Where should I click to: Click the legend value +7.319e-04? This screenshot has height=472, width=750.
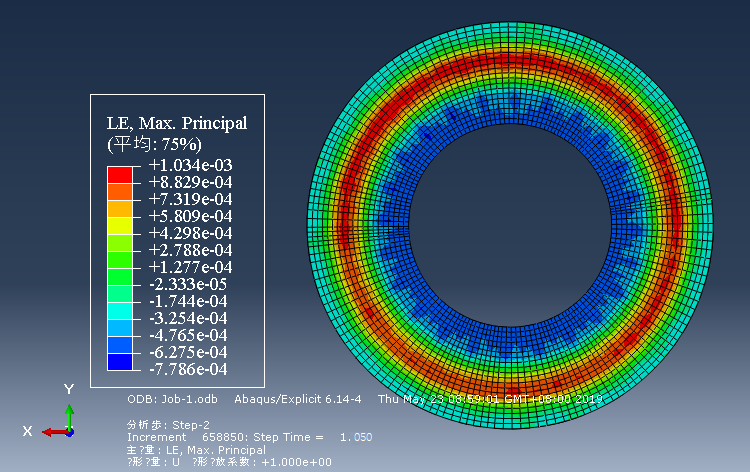point(190,199)
